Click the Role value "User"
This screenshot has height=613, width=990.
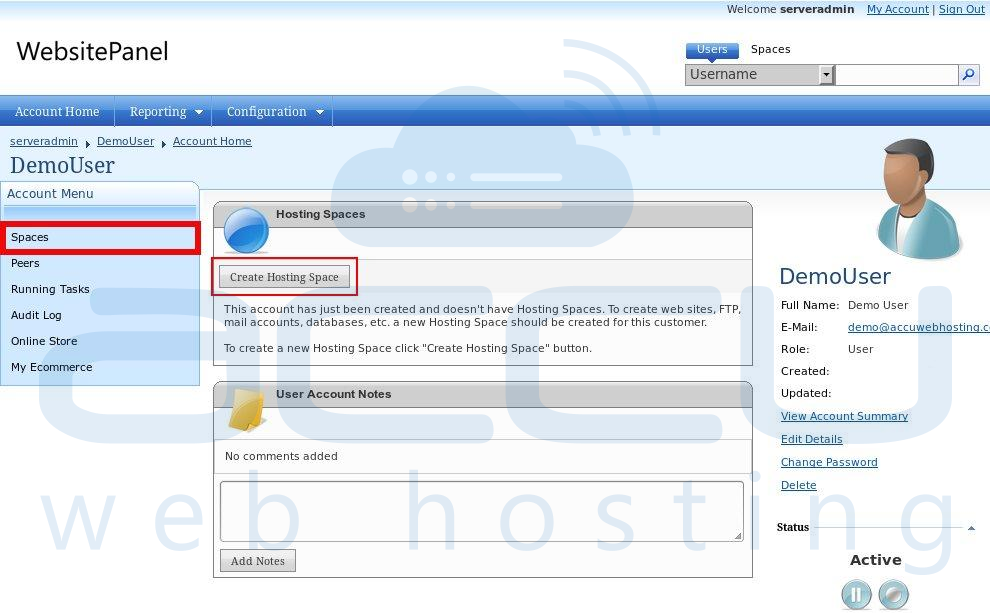tap(861, 349)
